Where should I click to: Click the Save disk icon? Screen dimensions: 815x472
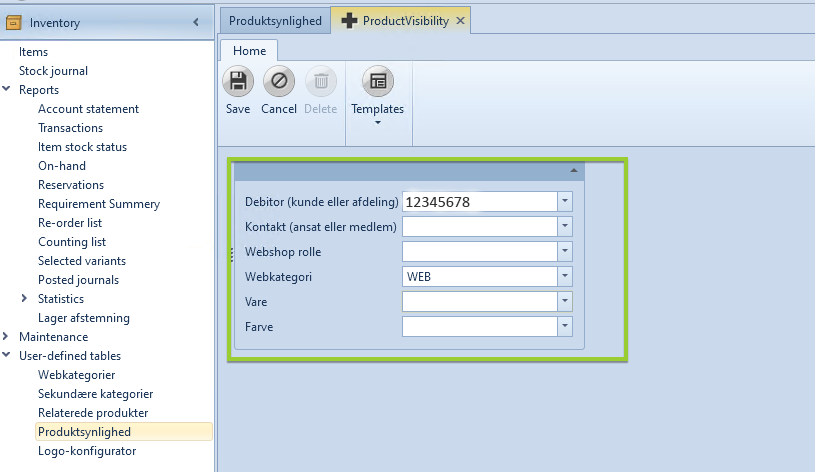point(238,82)
